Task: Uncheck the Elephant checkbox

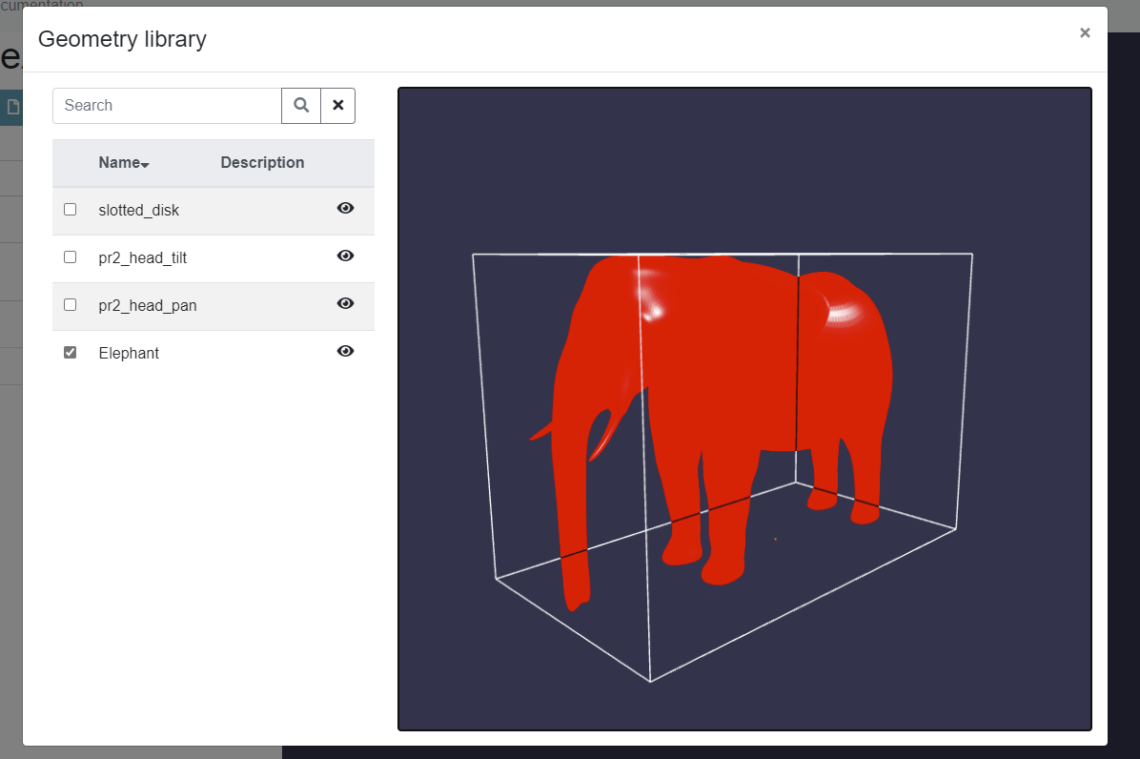Action: click(69, 351)
